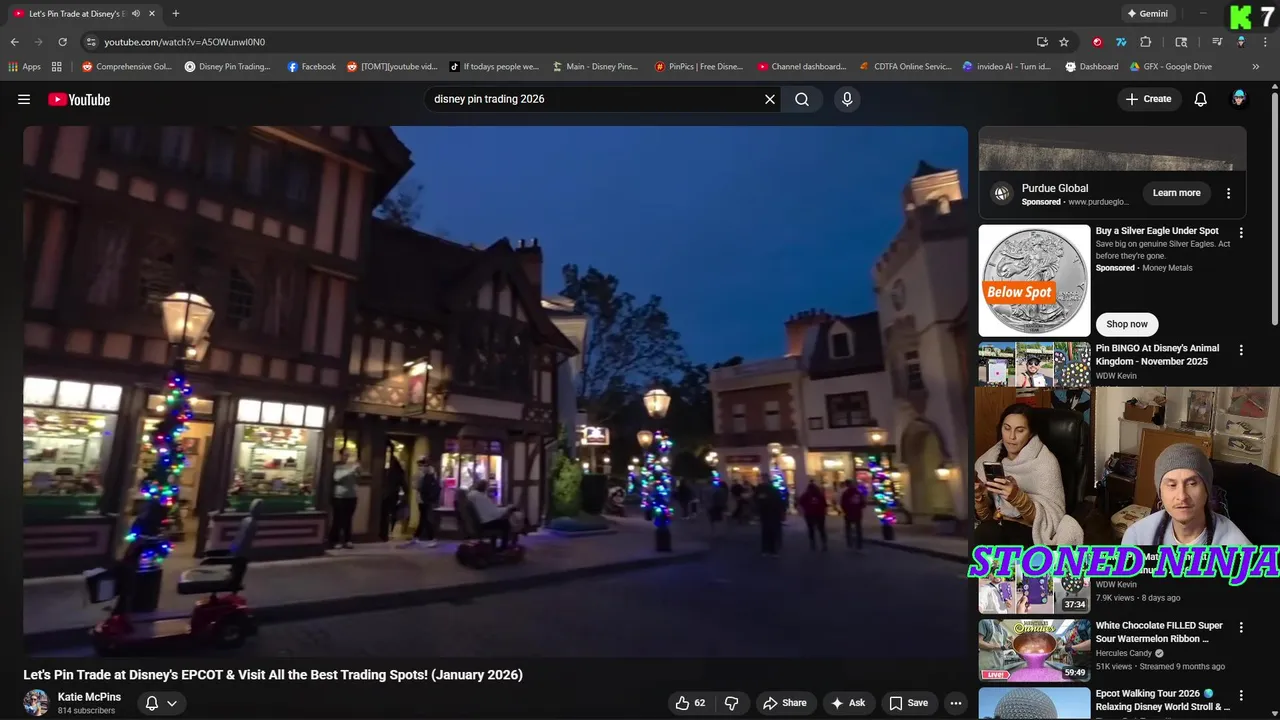Click the Learn more ad button
Image resolution: width=1280 pixels, height=720 pixels.
pyautogui.click(x=1176, y=193)
